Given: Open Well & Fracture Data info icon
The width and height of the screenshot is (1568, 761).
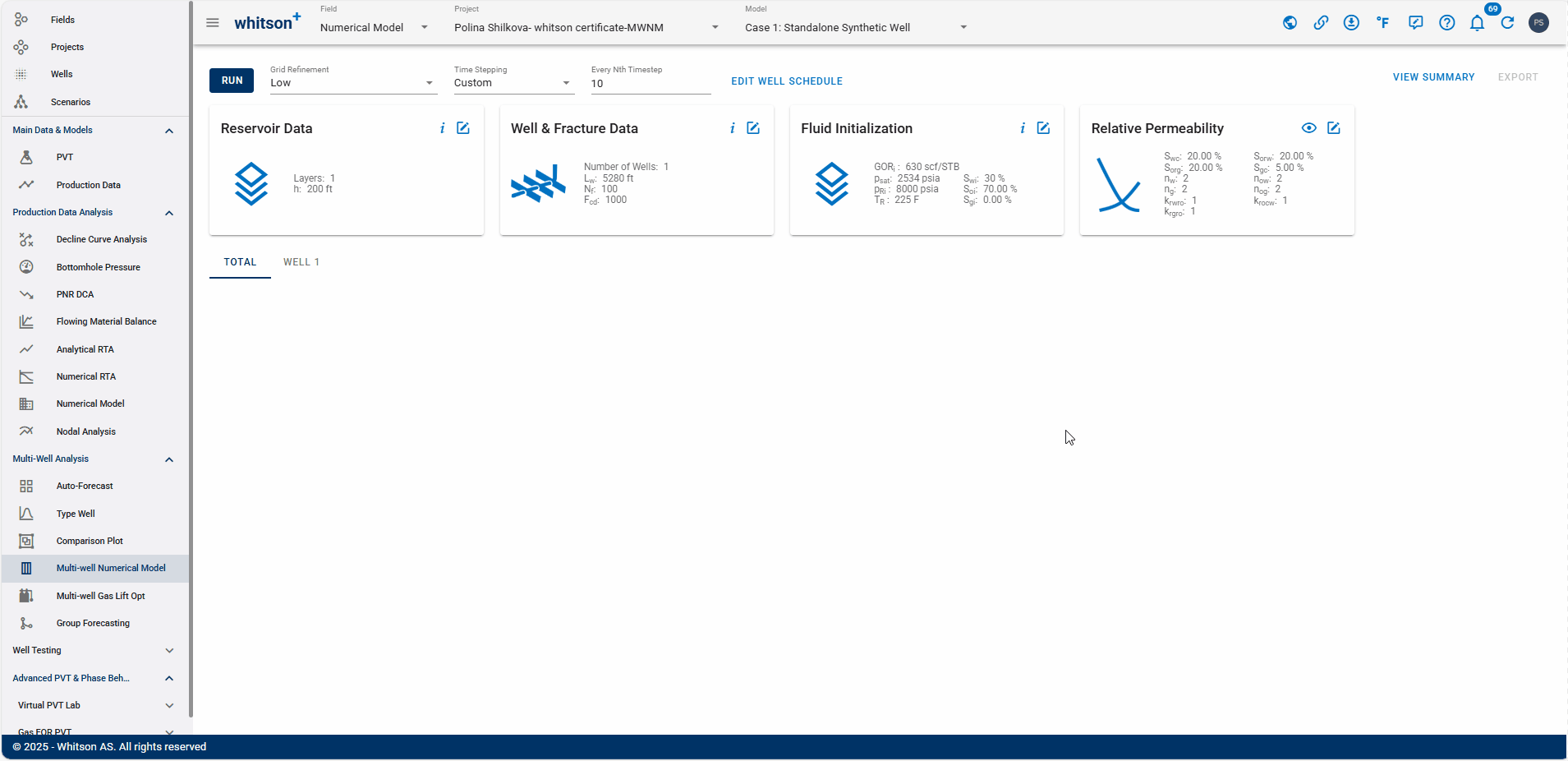Looking at the screenshot, I should tap(732, 128).
